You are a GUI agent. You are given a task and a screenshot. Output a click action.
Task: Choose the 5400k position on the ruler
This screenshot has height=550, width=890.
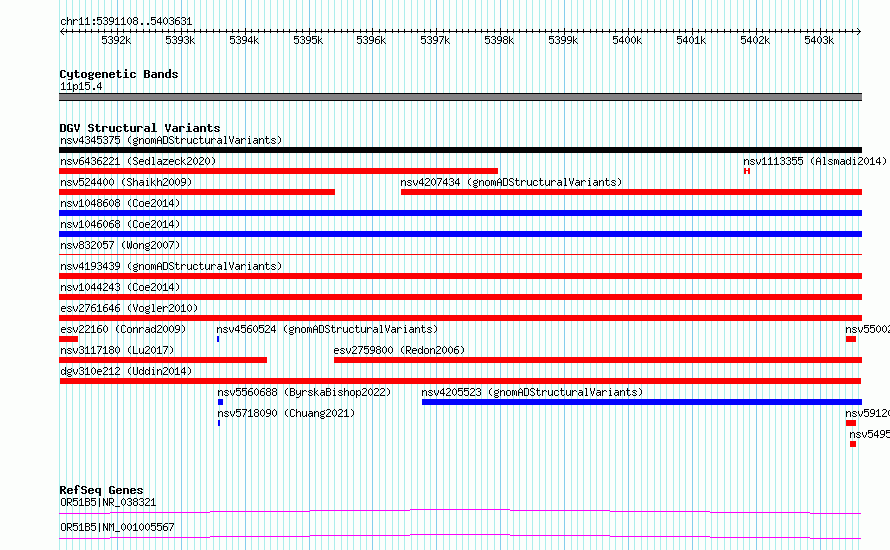[x=627, y=40]
